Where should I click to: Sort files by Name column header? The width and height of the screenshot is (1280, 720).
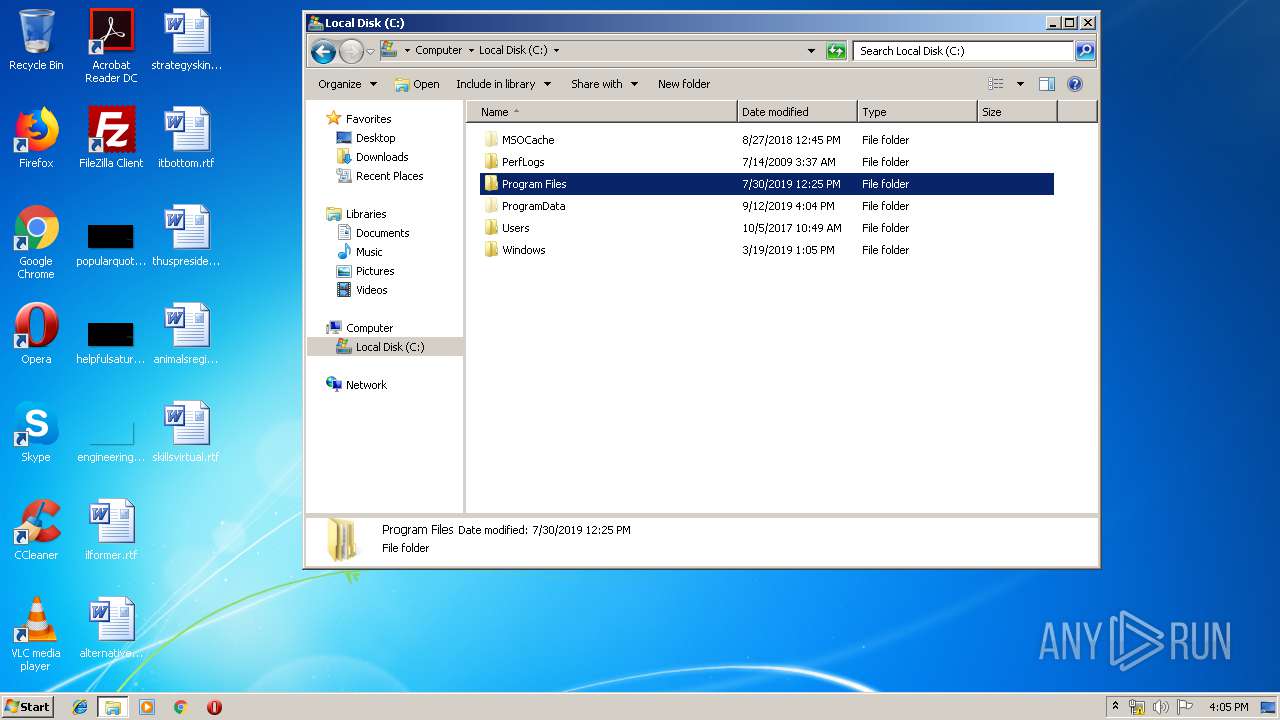click(x=602, y=112)
